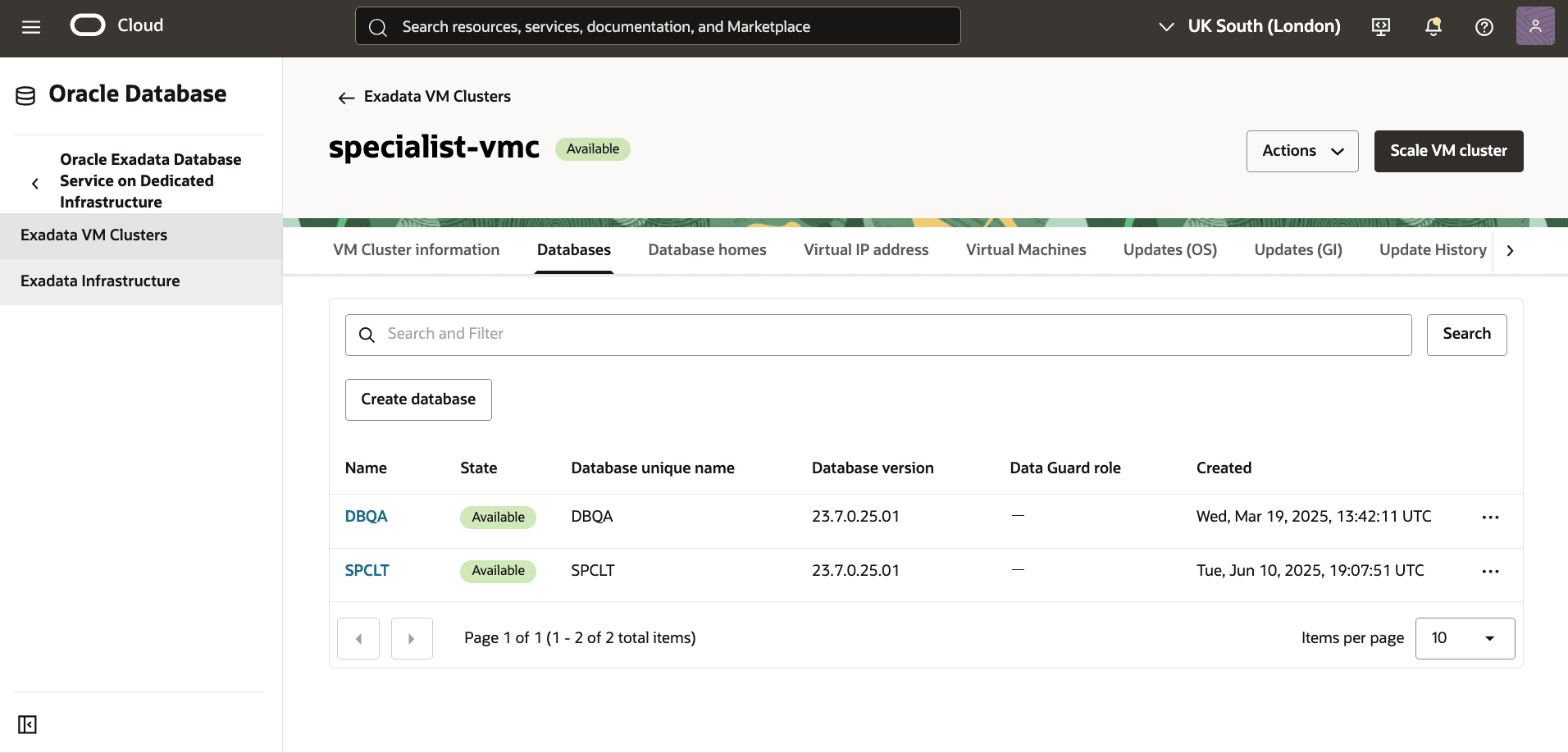Click the Tue, Jun 10, 2025 created date
The width and height of the screenshot is (1568, 753).
click(x=1310, y=571)
